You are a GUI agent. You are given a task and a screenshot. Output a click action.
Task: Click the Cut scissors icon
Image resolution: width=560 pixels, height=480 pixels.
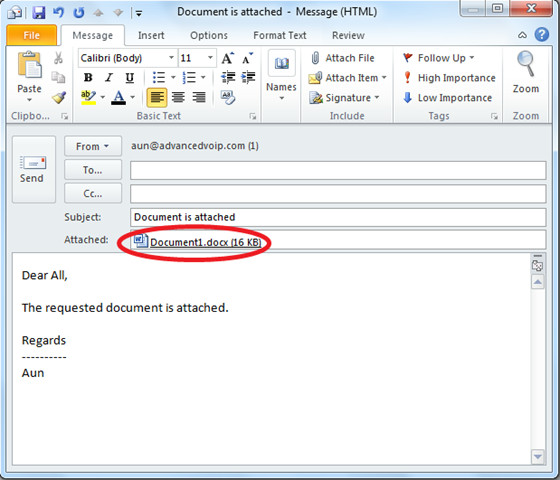click(58, 58)
